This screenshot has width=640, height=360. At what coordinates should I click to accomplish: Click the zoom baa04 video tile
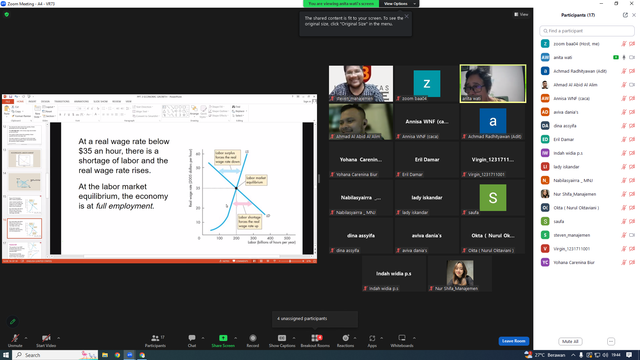[427, 84]
